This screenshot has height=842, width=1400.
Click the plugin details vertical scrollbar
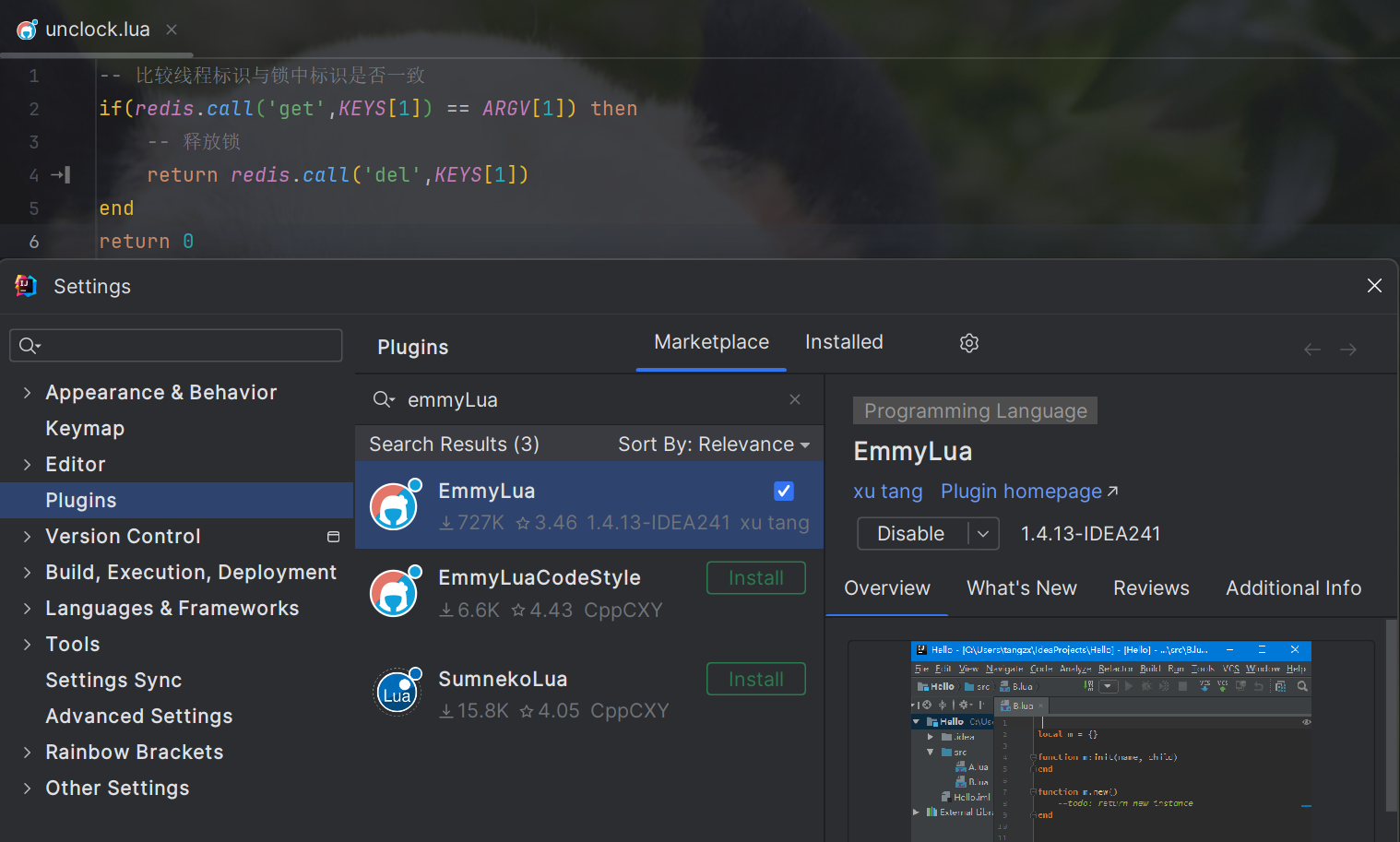(x=1391, y=716)
